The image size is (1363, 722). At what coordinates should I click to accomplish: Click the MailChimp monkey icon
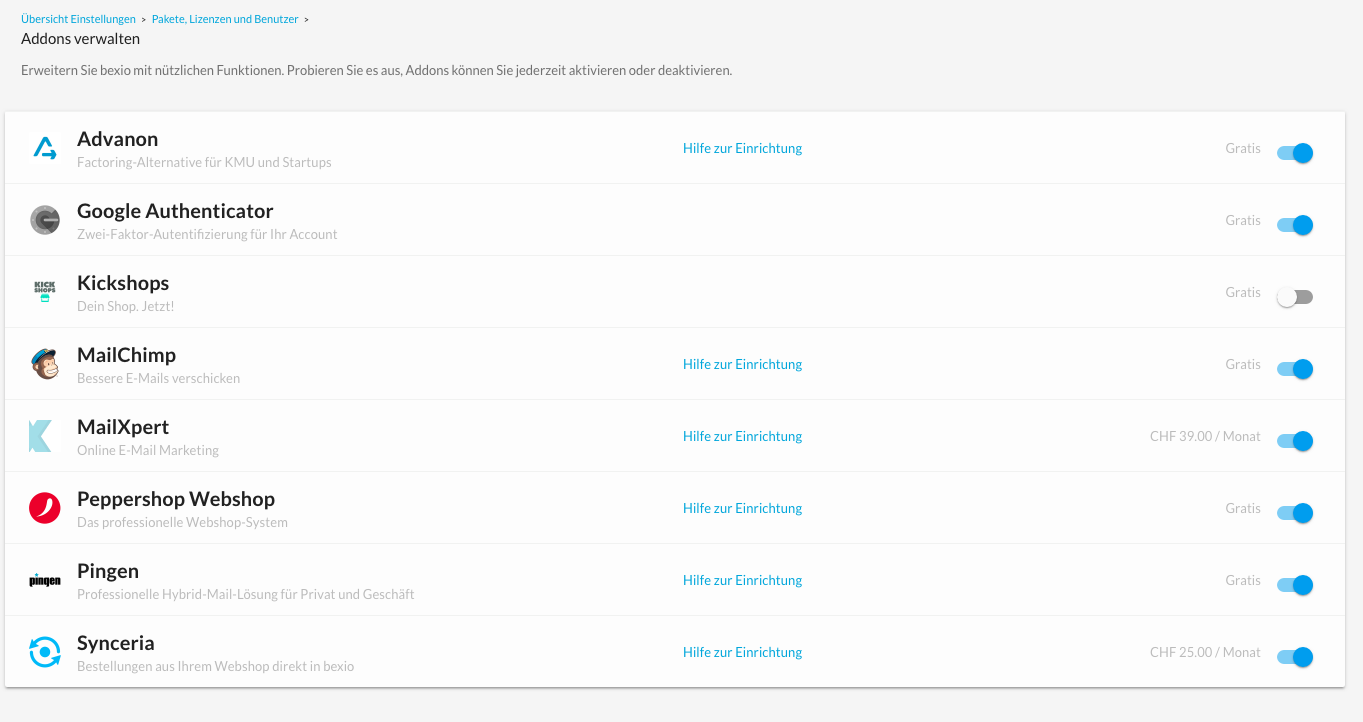[45, 364]
